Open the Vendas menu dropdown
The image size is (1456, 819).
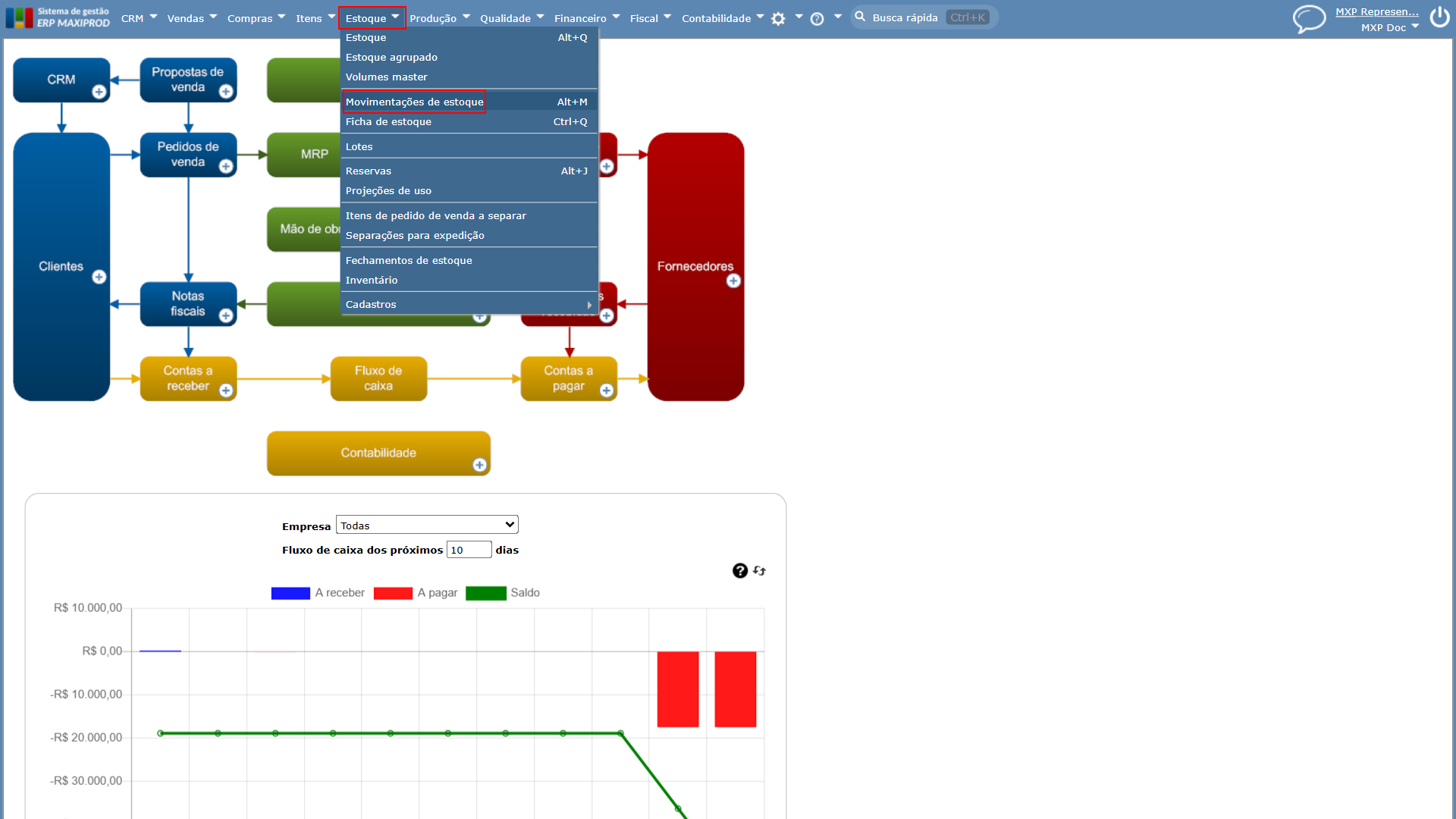(x=192, y=18)
